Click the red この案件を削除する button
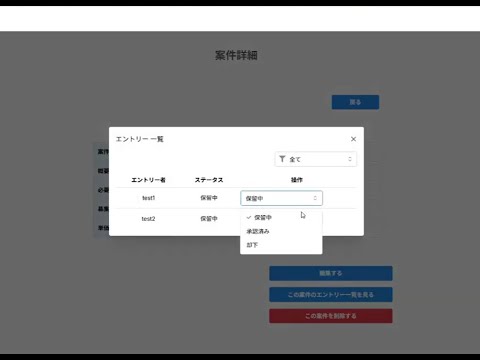The height and width of the screenshot is (360, 480). tap(331, 316)
